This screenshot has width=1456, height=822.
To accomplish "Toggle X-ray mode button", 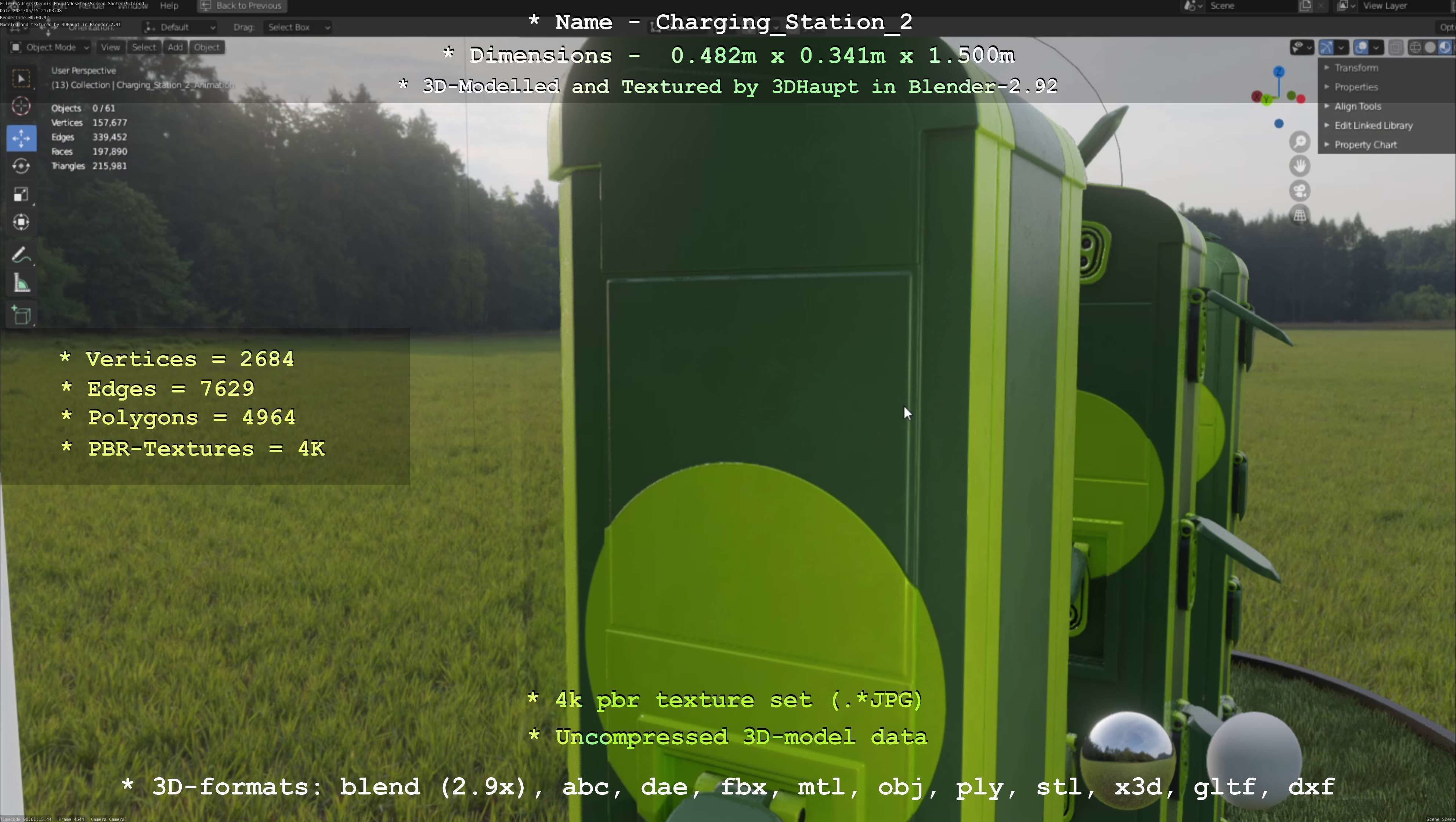I will (1395, 47).
